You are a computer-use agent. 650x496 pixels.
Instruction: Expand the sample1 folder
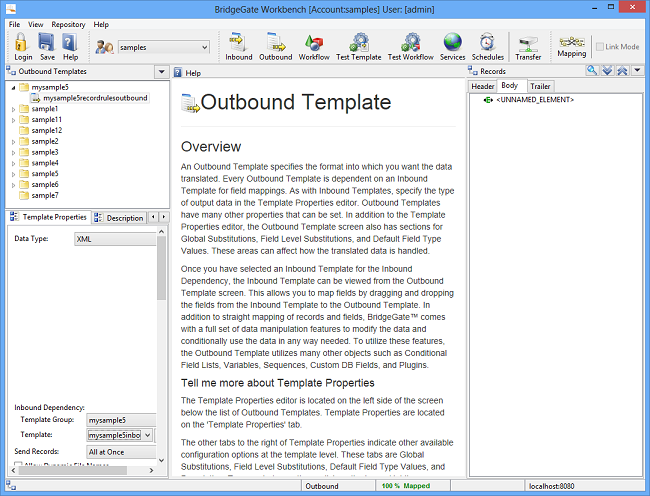point(13,109)
